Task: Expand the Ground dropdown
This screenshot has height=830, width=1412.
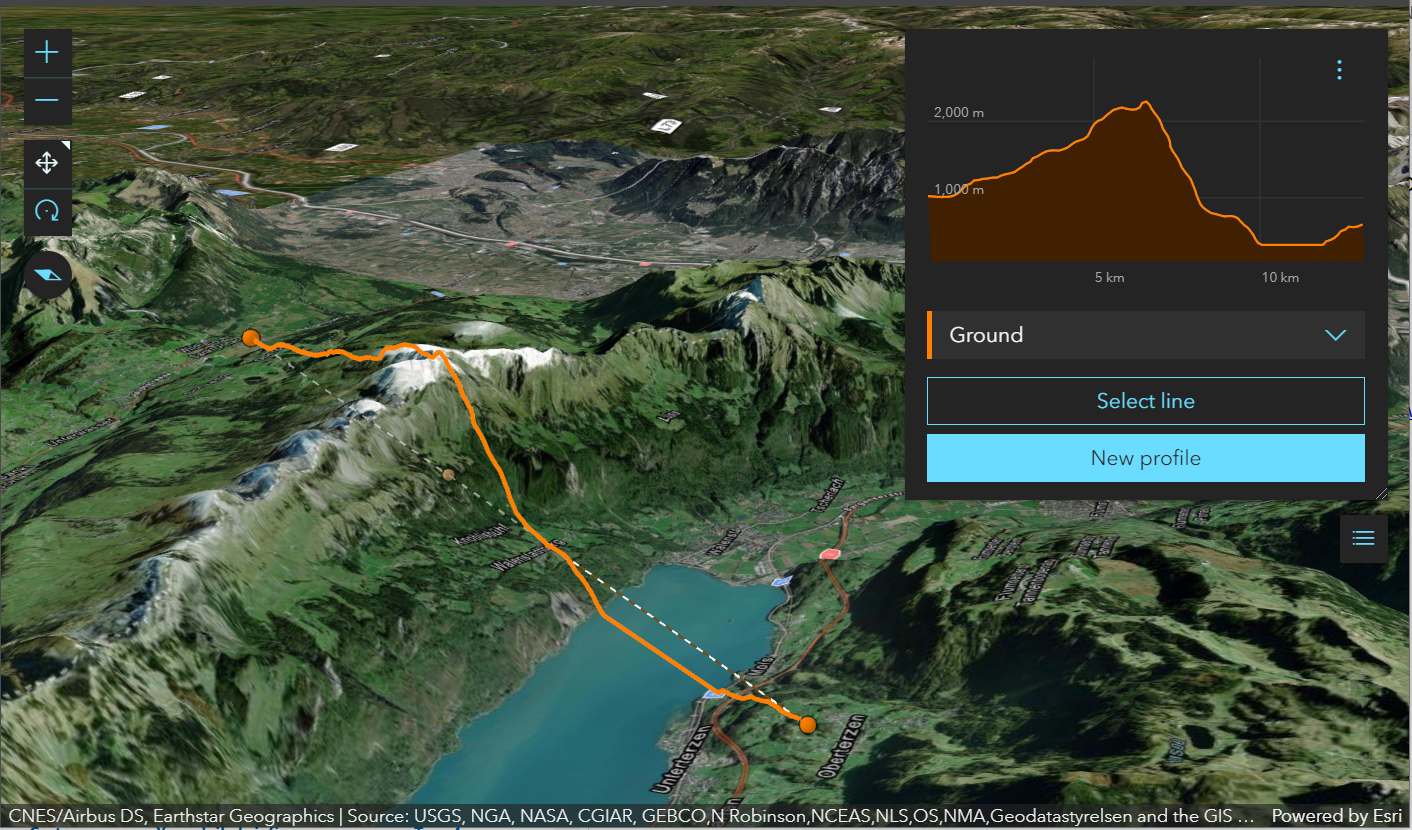Action: [1336, 335]
